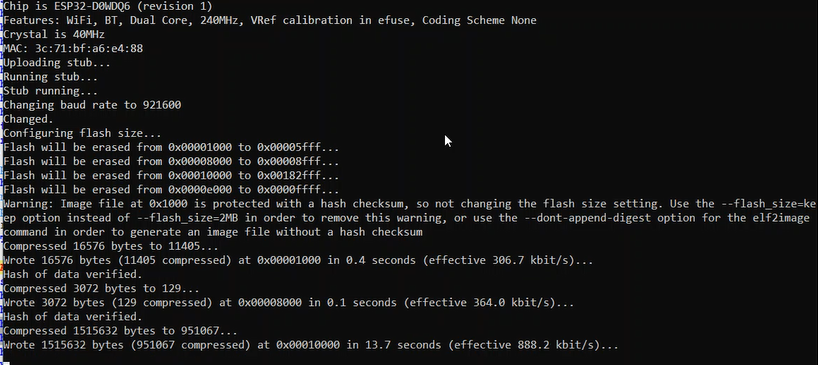Click the 'Configuring flash size...' line
Image resolution: width=818 pixels, height=365 pixels.
pos(82,133)
